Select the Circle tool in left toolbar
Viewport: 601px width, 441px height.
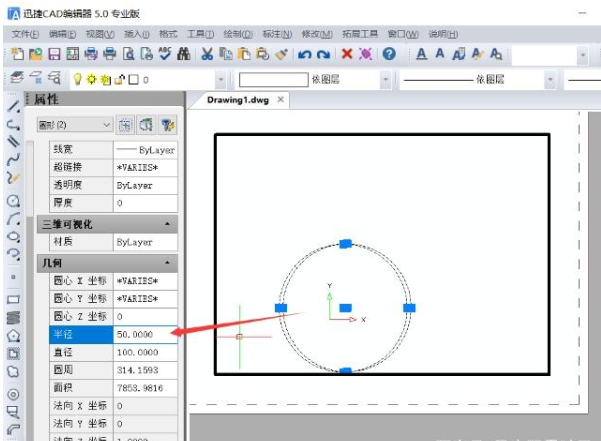pyautogui.click(x=13, y=201)
